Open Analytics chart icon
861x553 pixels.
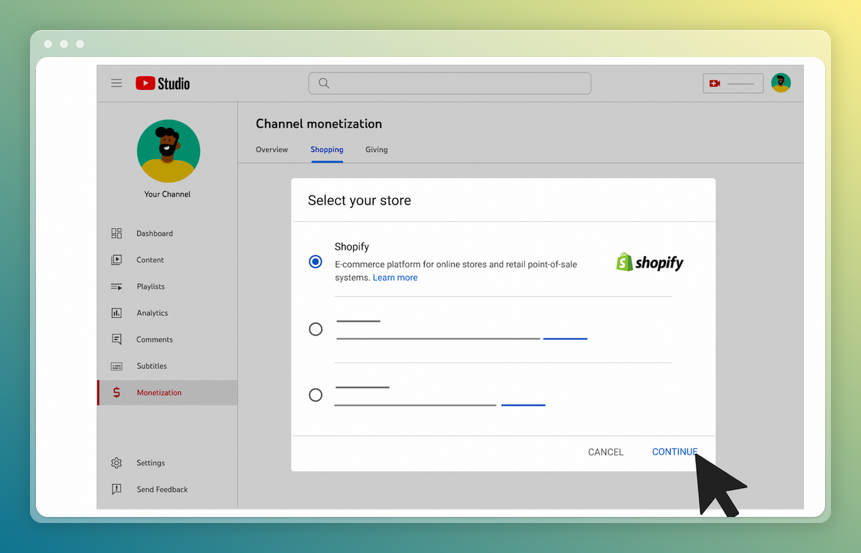click(x=116, y=313)
